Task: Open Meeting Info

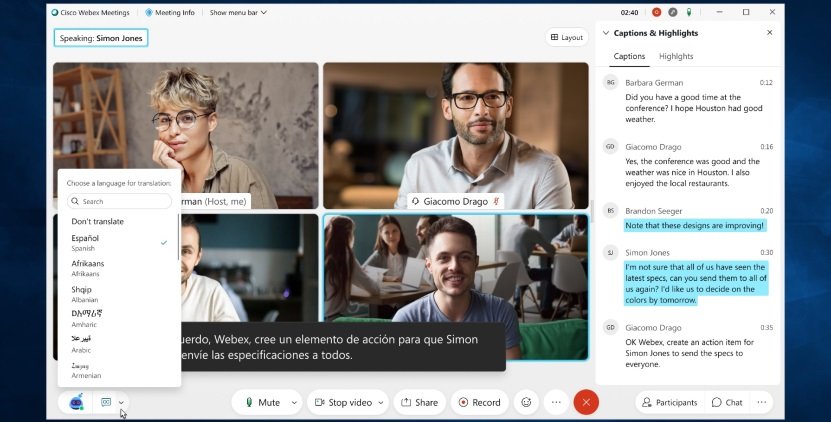Action: tap(170, 12)
